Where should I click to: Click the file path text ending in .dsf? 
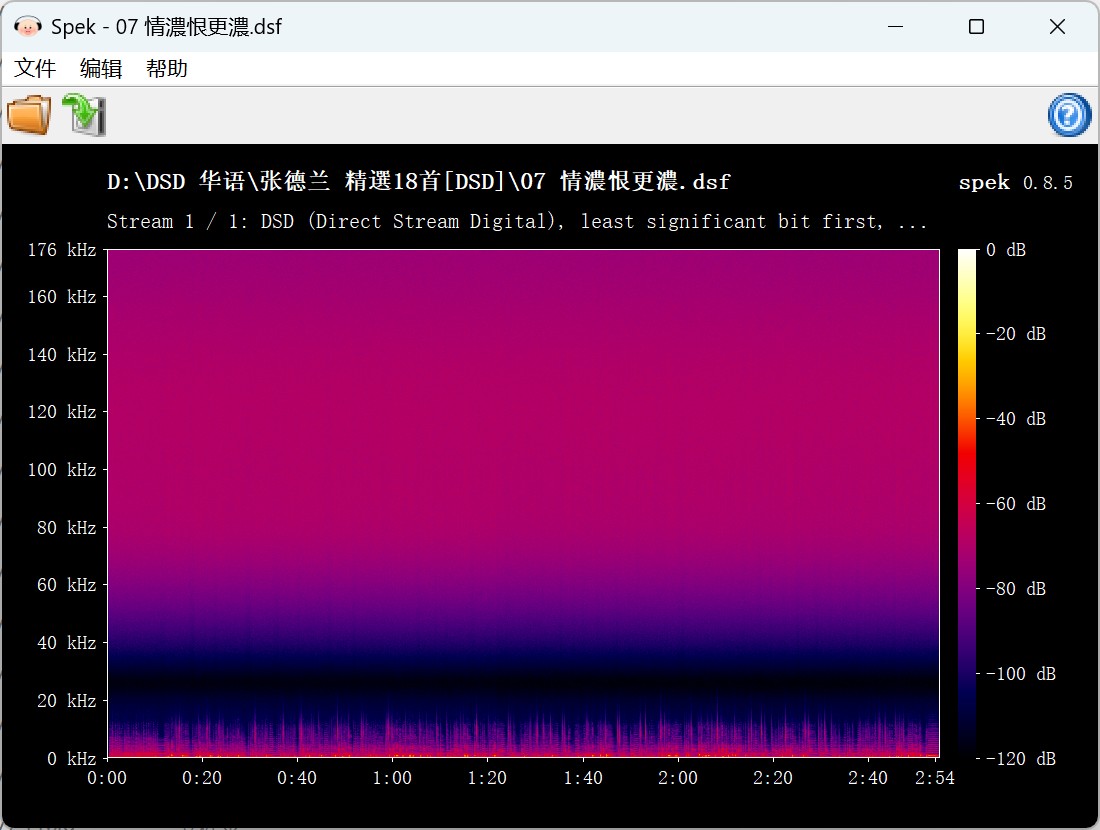point(418,182)
